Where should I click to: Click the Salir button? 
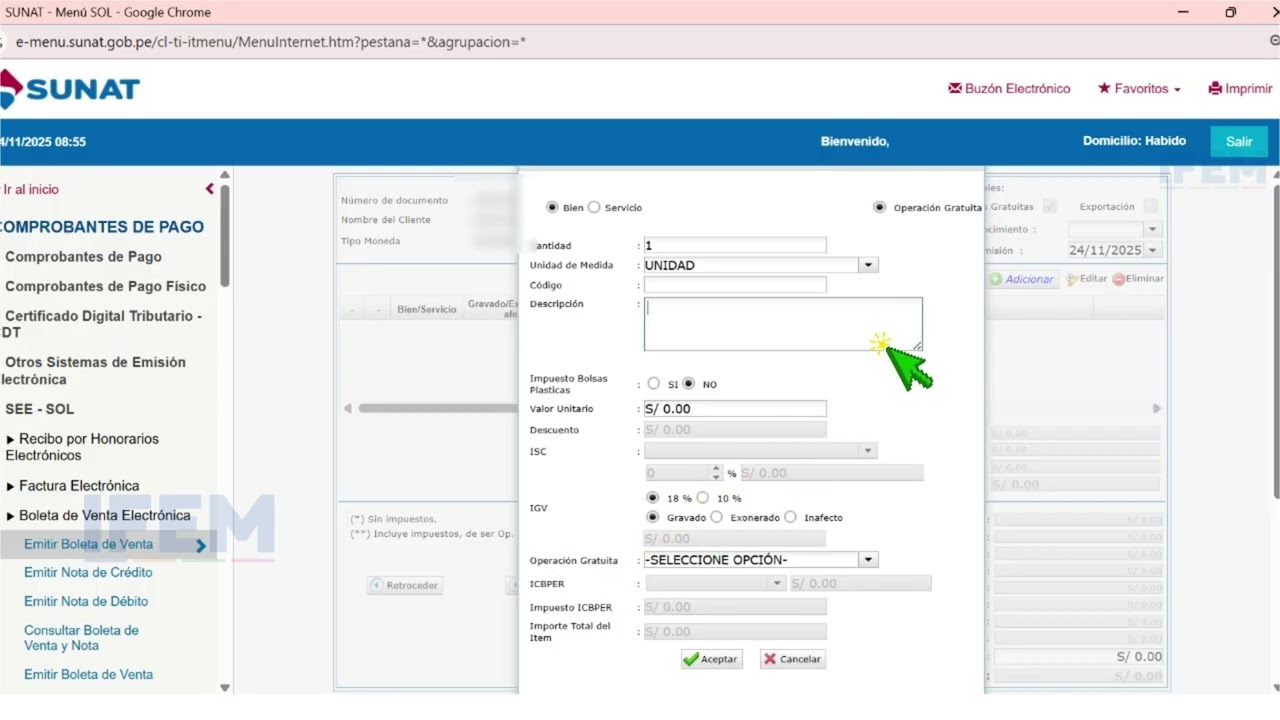click(1239, 141)
